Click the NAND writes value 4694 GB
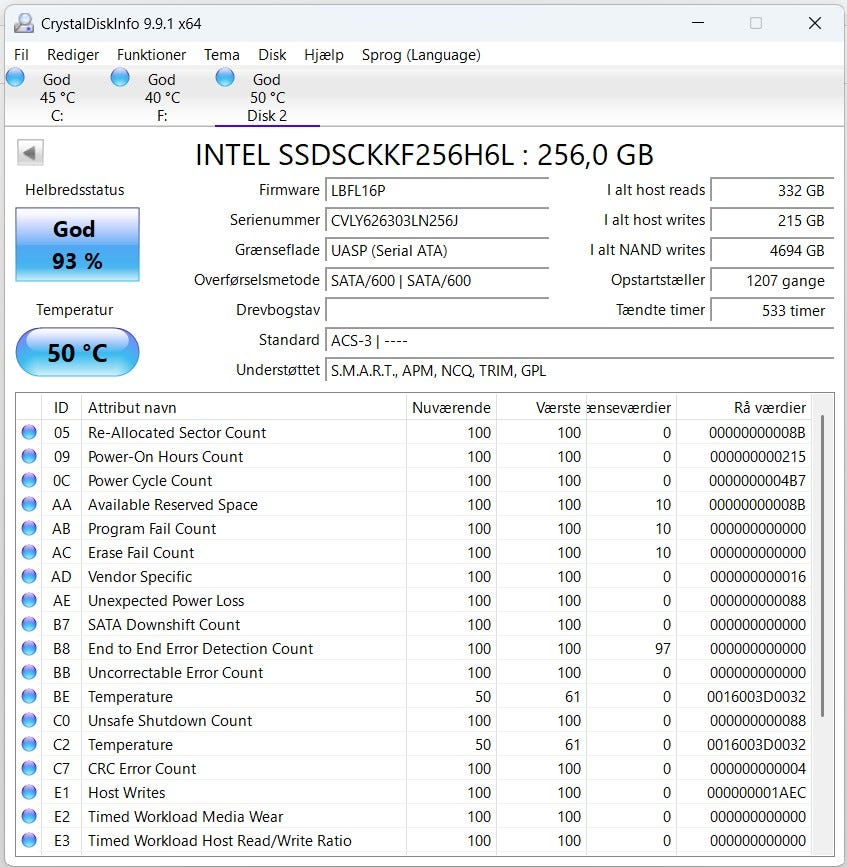Viewport: 847px width, 867px height. tap(772, 250)
